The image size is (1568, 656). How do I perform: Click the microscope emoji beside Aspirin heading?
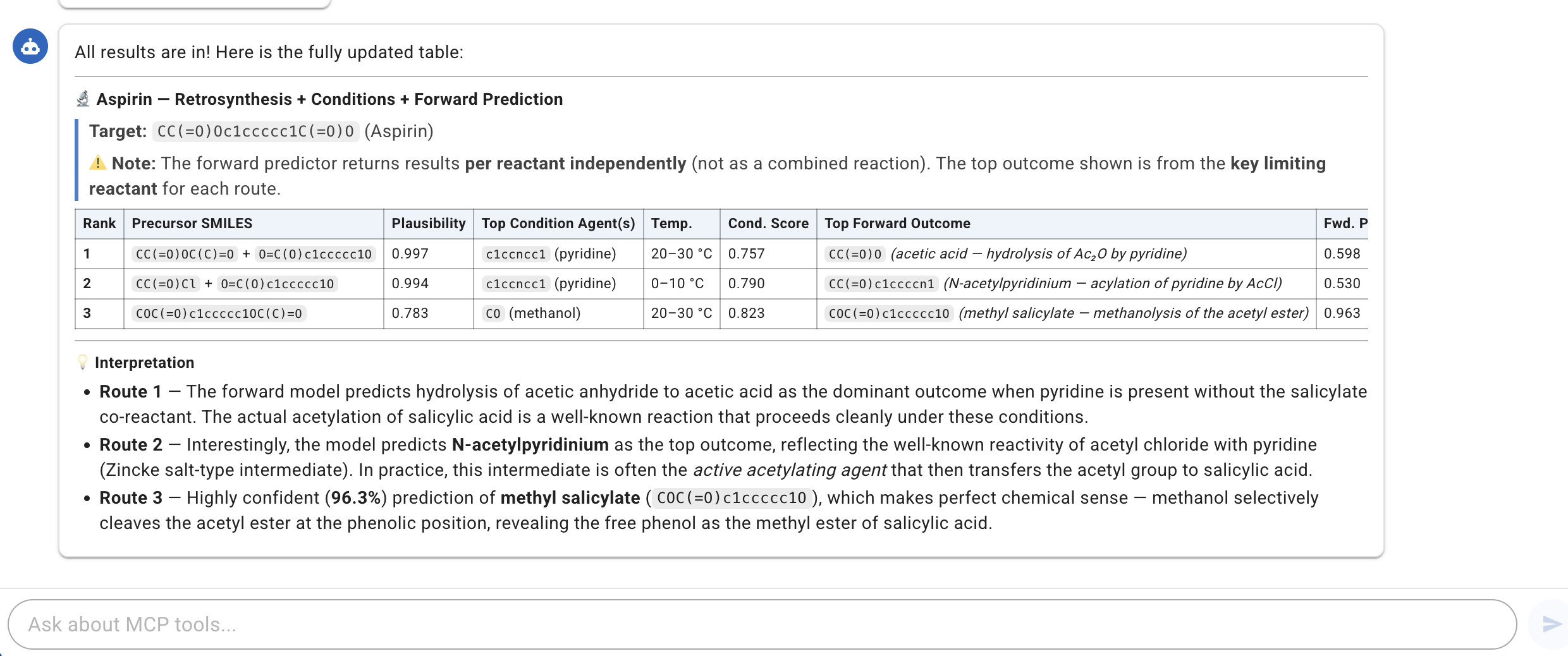pyautogui.click(x=83, y=99)
